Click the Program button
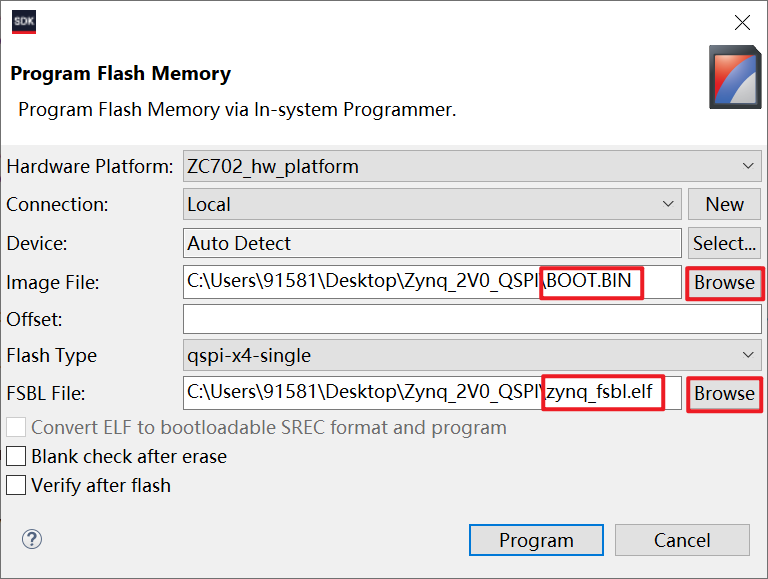The image size is (768, 579). (x=536, y=540)
